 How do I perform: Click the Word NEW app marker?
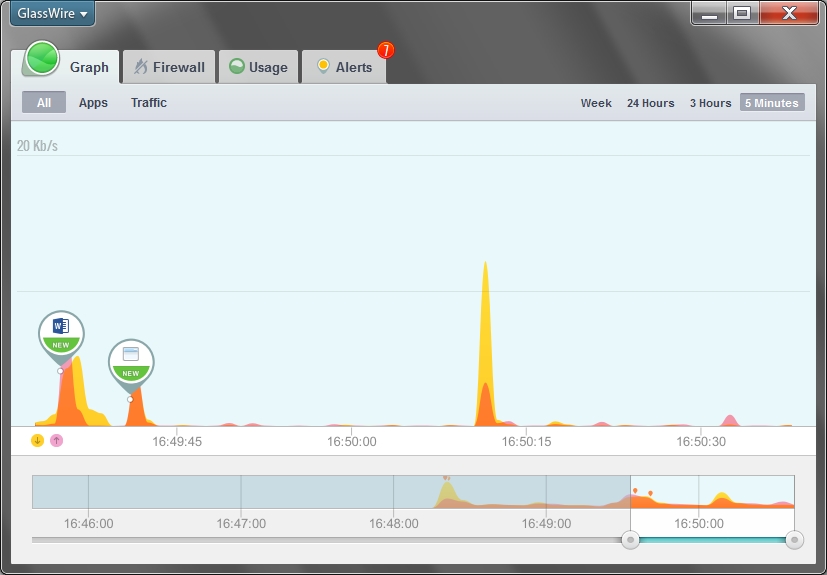(61, 334)
